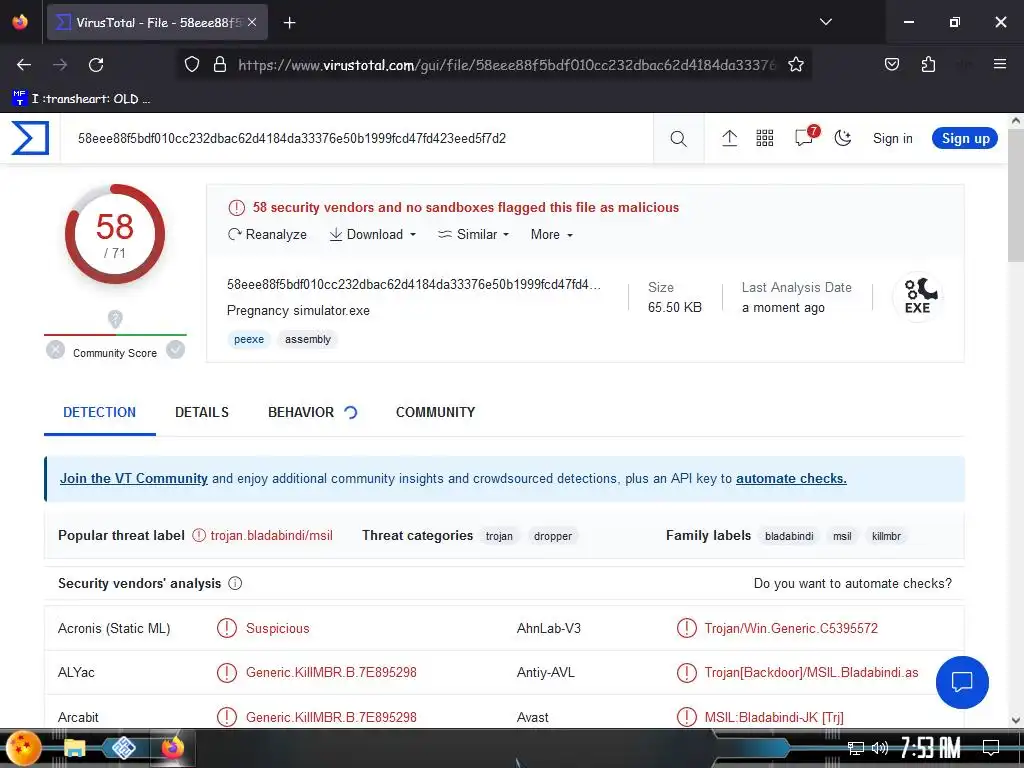Click the tracking protection shield icon

pos(191,64)
